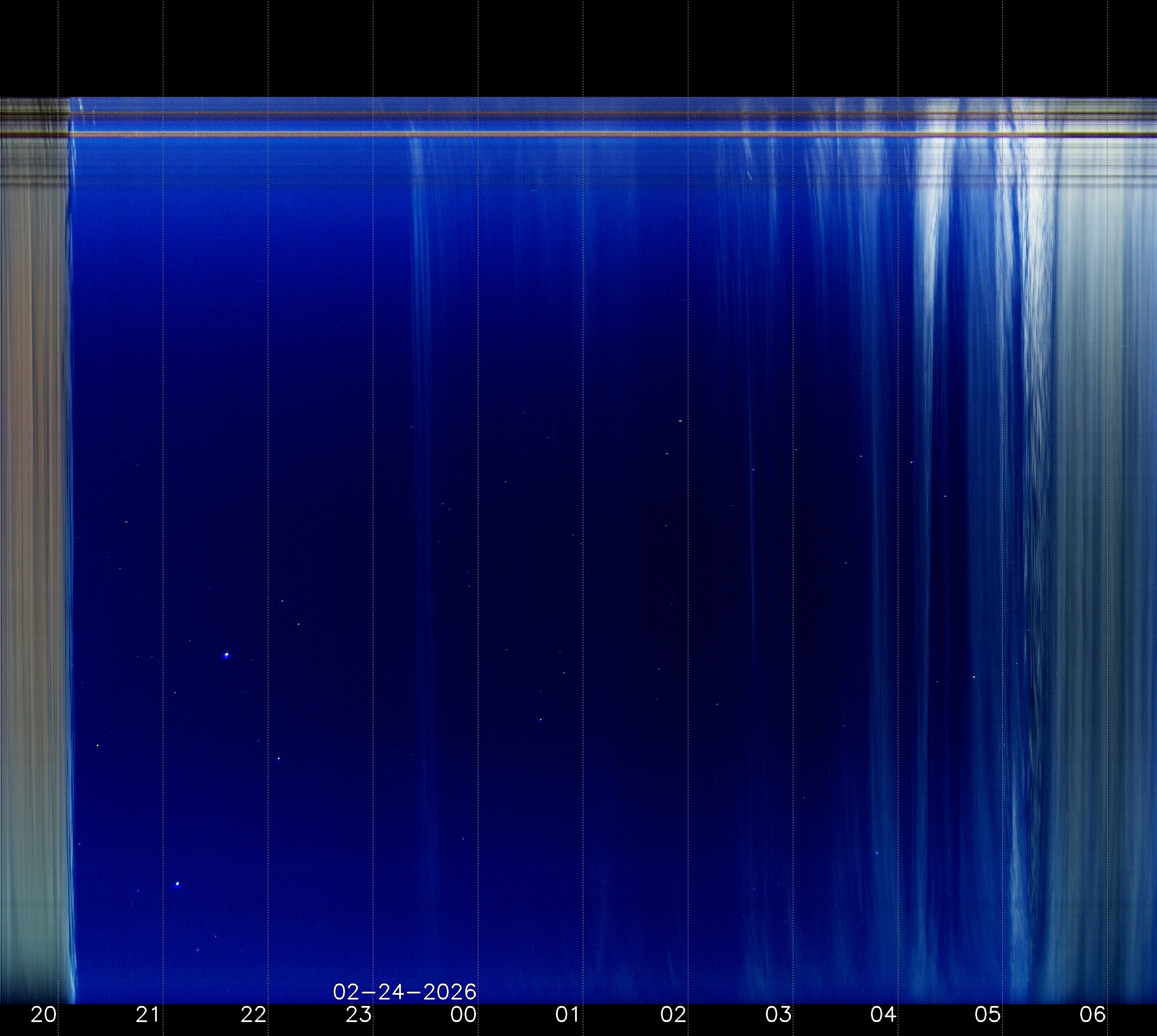Click the 05 hour label

[988, 1015]
